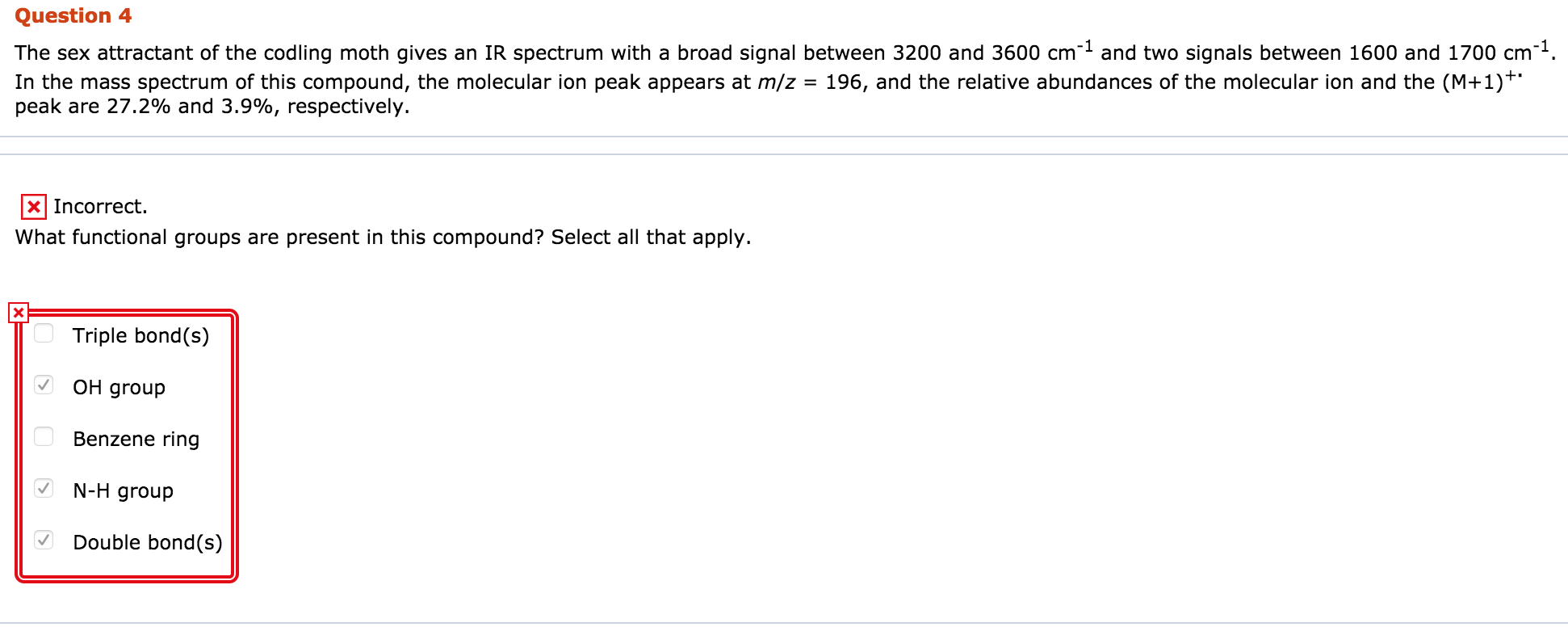Click the Question 4 heading
This screenshot has height=627, width=1568.
pos(73,15)
